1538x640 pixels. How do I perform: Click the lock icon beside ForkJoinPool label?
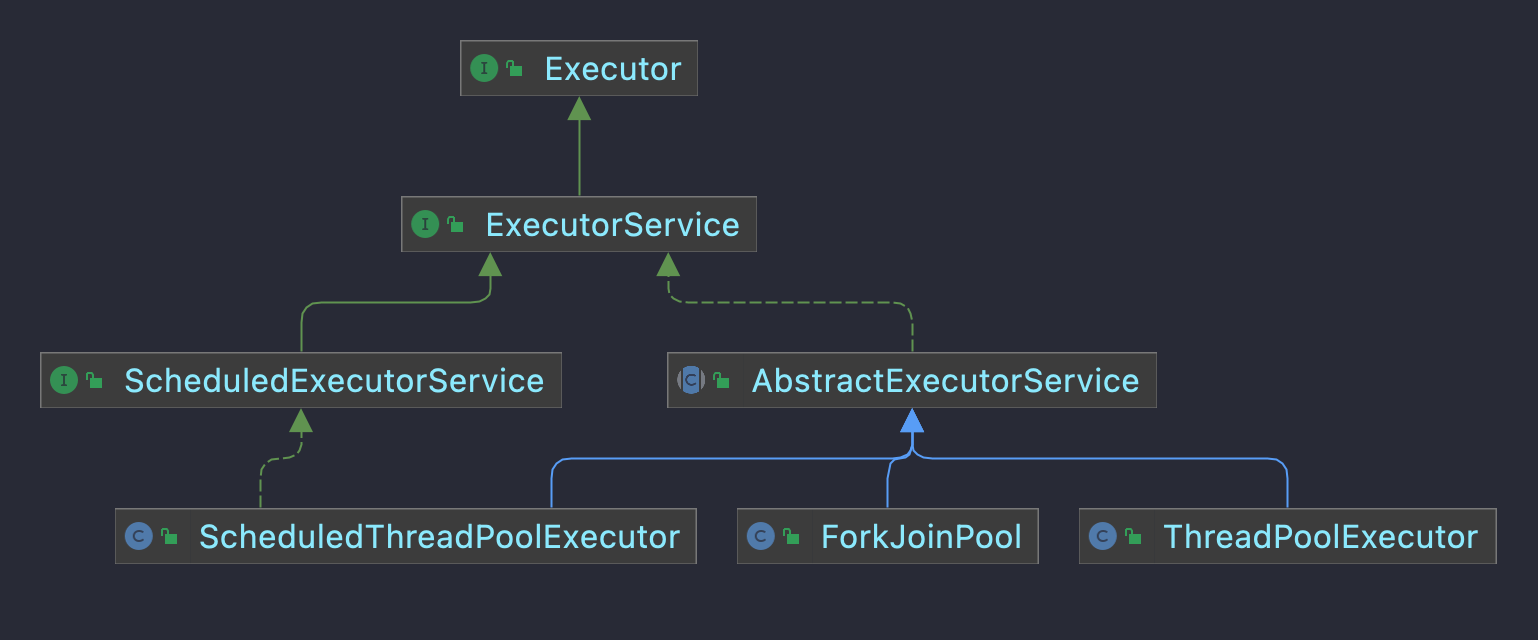(x=791, y=537)
